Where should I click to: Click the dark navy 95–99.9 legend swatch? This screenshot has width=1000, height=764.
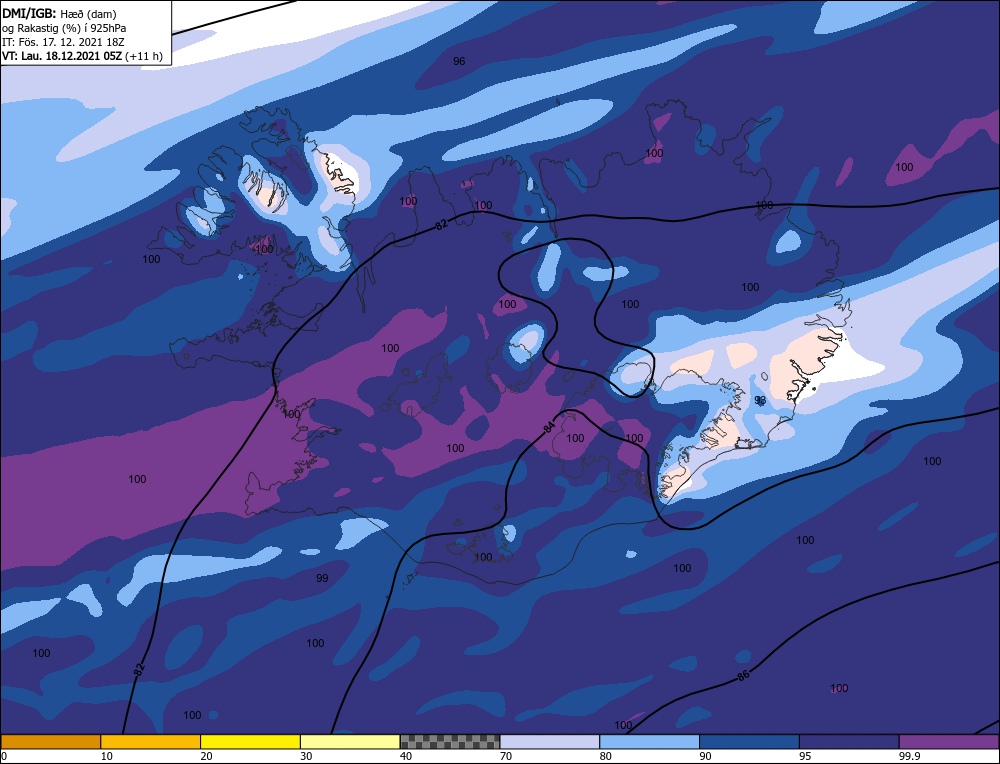click(849, 741)
